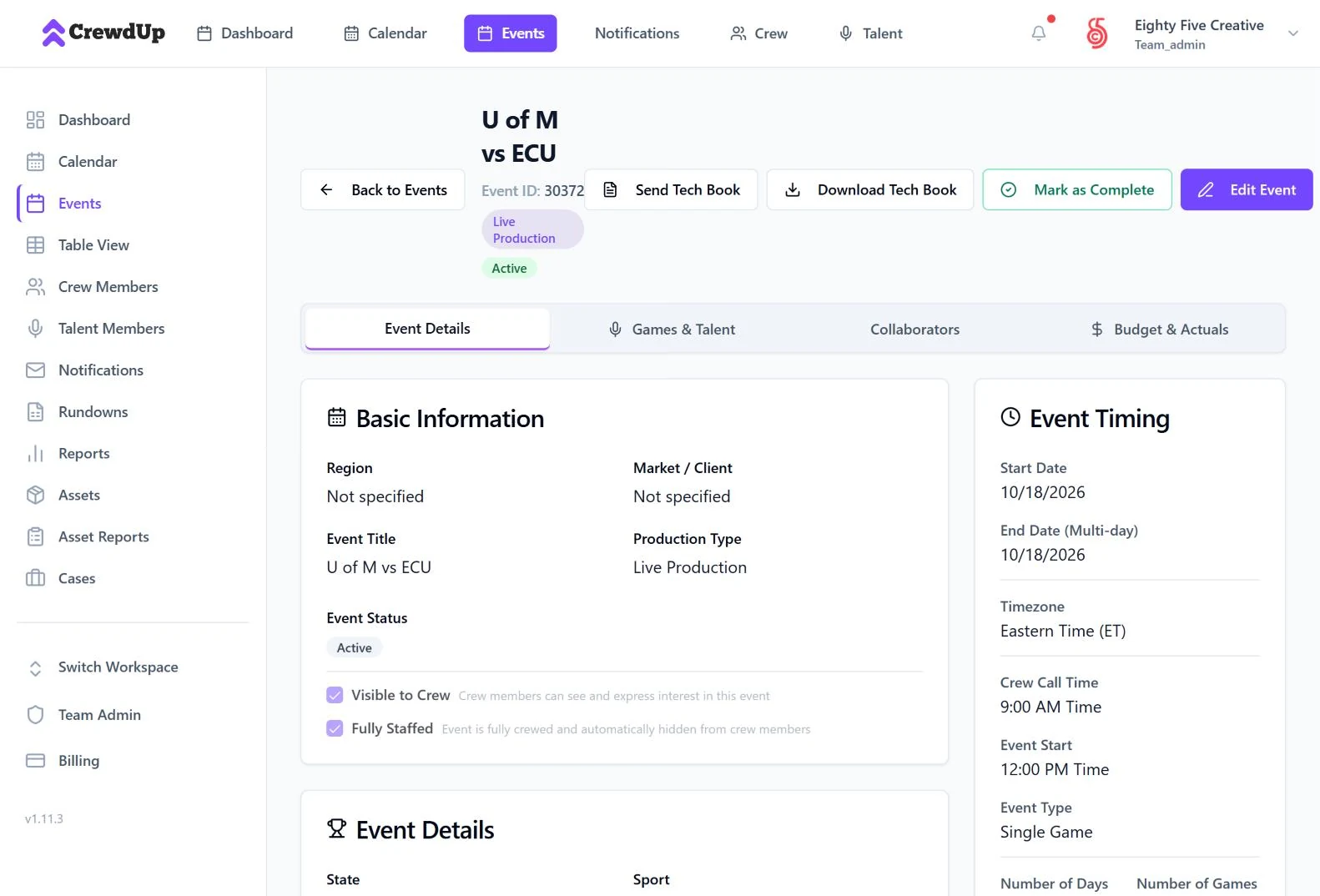Image resolution: width=1320 pixels, height=896 pixels.
Task: Click Event ID: 30372 text
Action: click(x=532, y=191)
